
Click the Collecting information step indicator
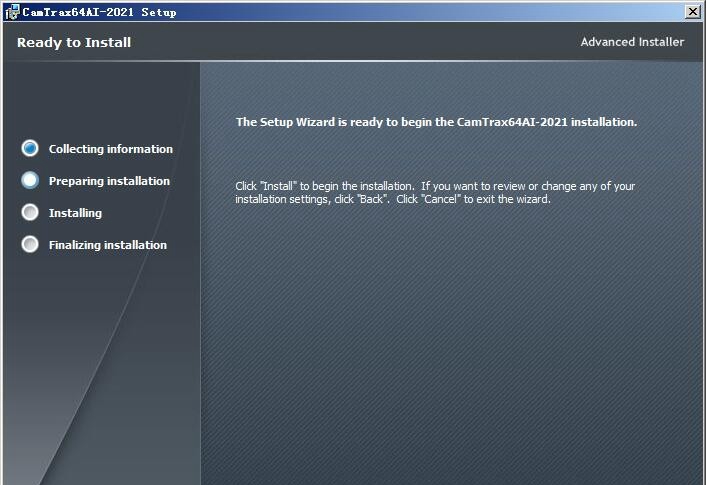pyautogui.click(x=30, y=148)
